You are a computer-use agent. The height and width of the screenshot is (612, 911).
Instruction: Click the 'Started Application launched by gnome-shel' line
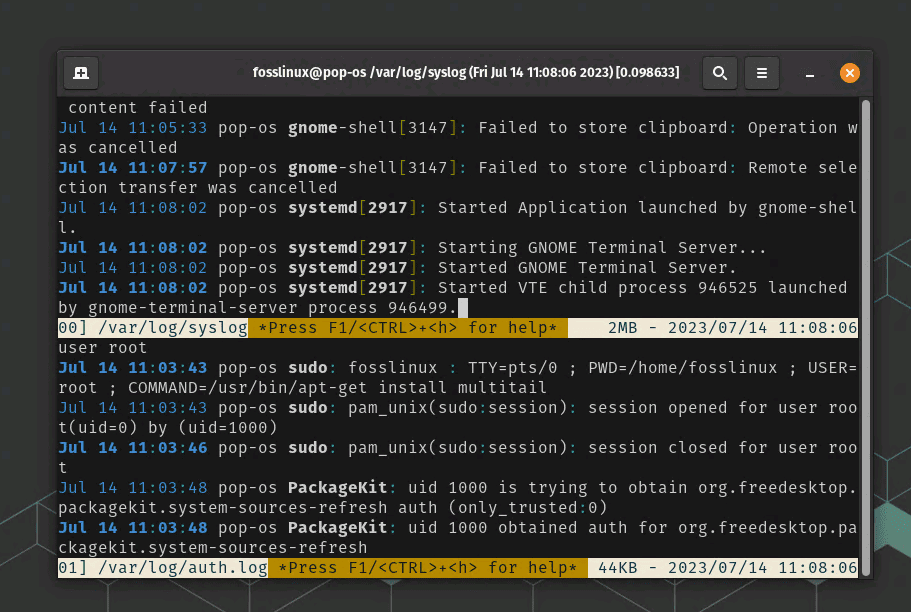coord(458,208)
